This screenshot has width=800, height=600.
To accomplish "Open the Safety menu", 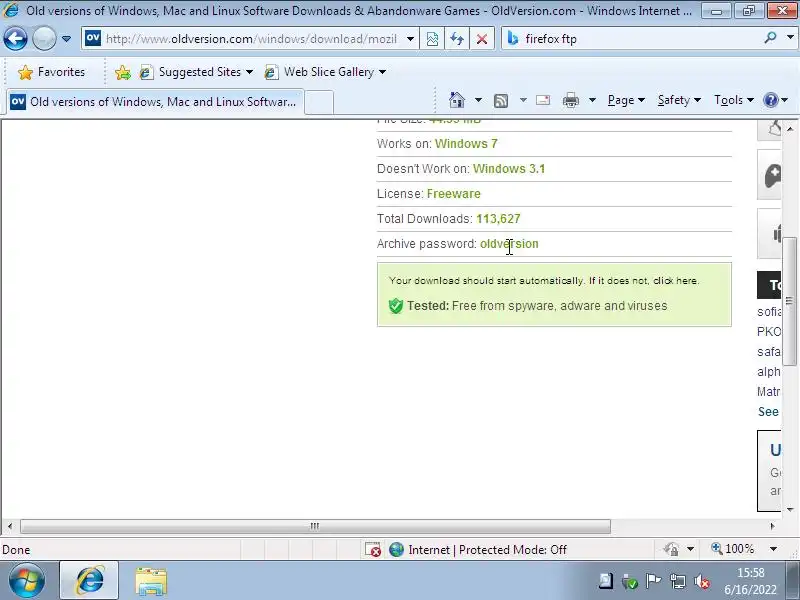I will (x=679, y=100).
